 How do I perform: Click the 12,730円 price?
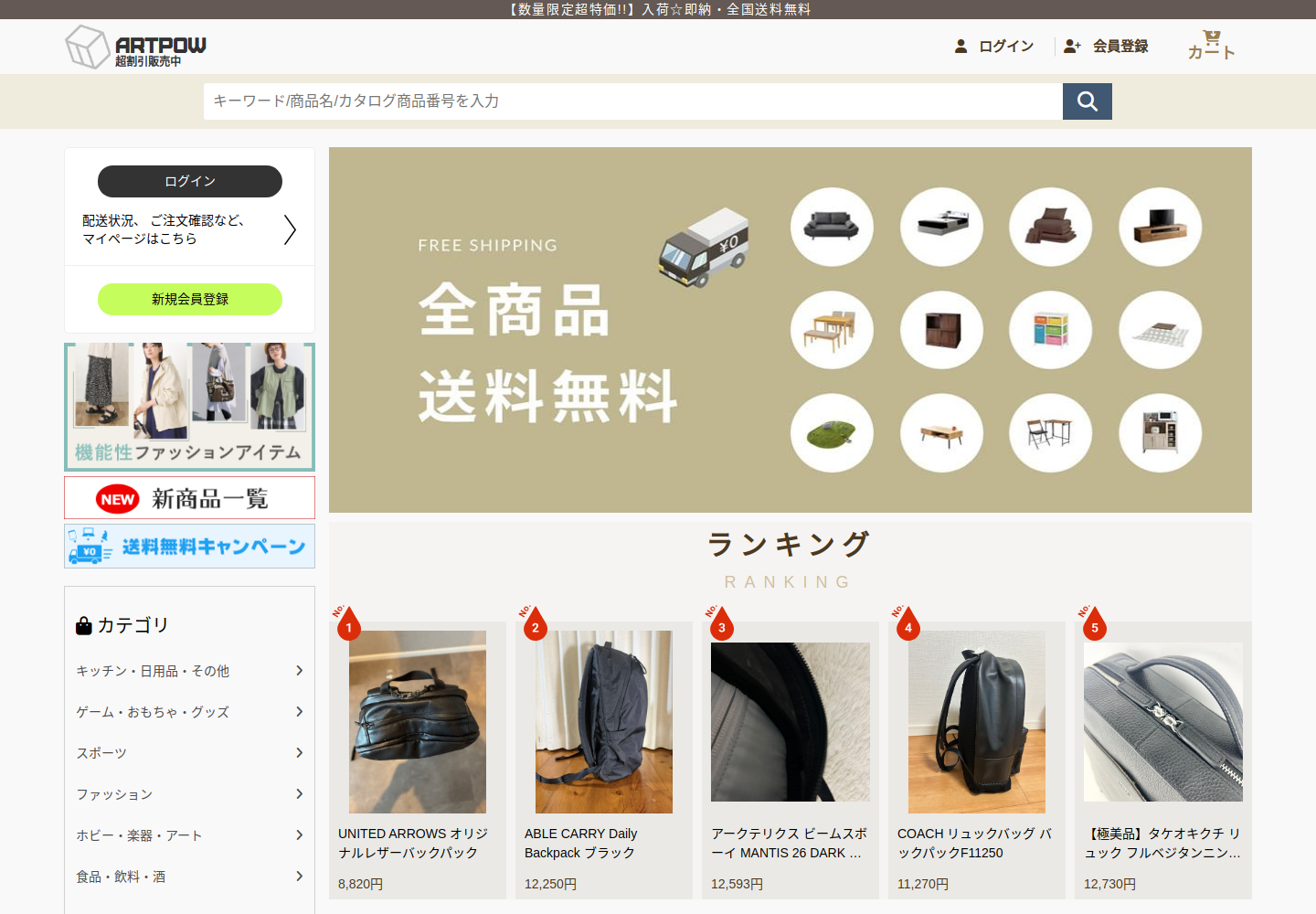1109,884
